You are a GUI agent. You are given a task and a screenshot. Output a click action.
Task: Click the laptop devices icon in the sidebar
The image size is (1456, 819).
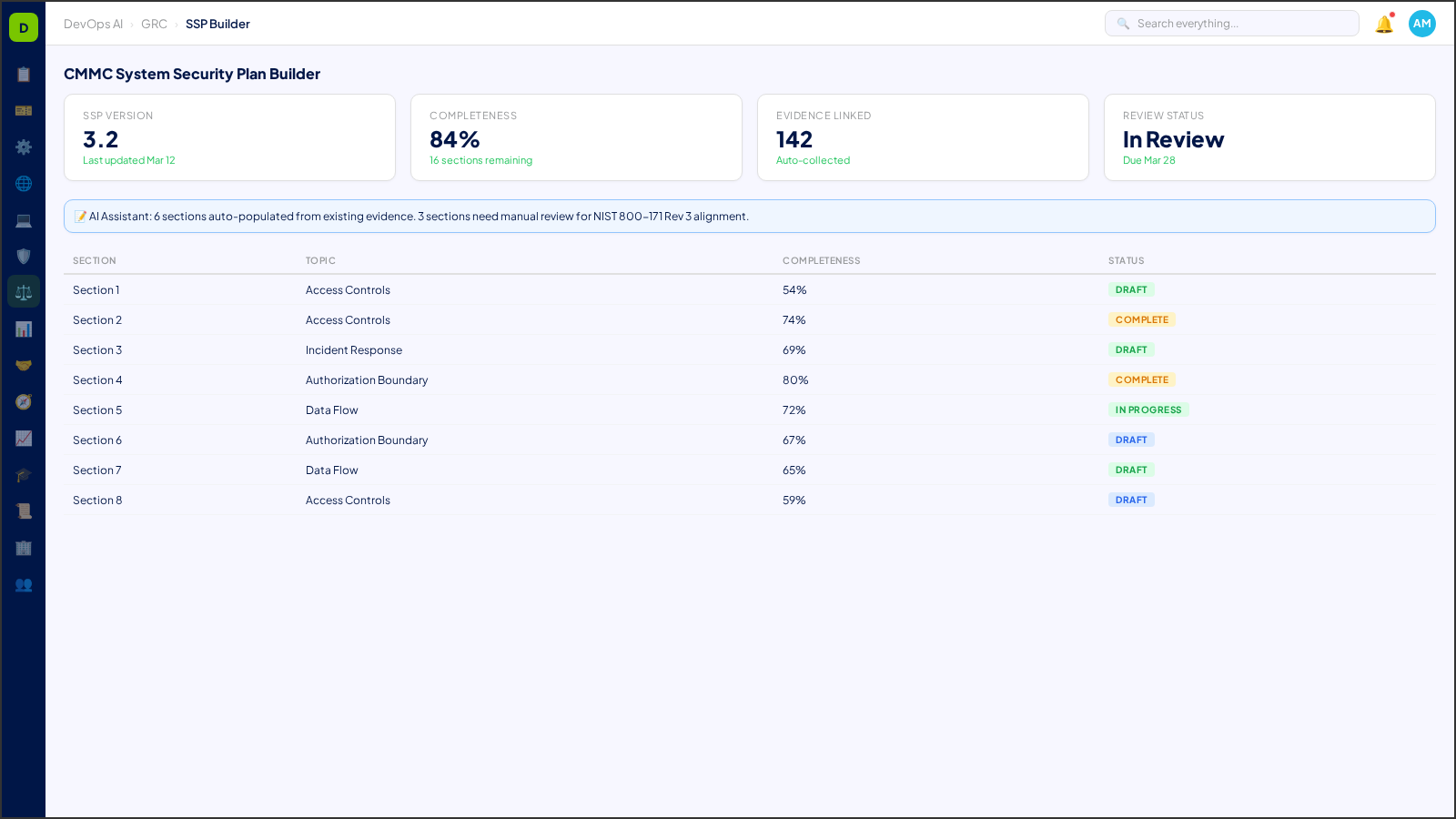pos(24,219)
